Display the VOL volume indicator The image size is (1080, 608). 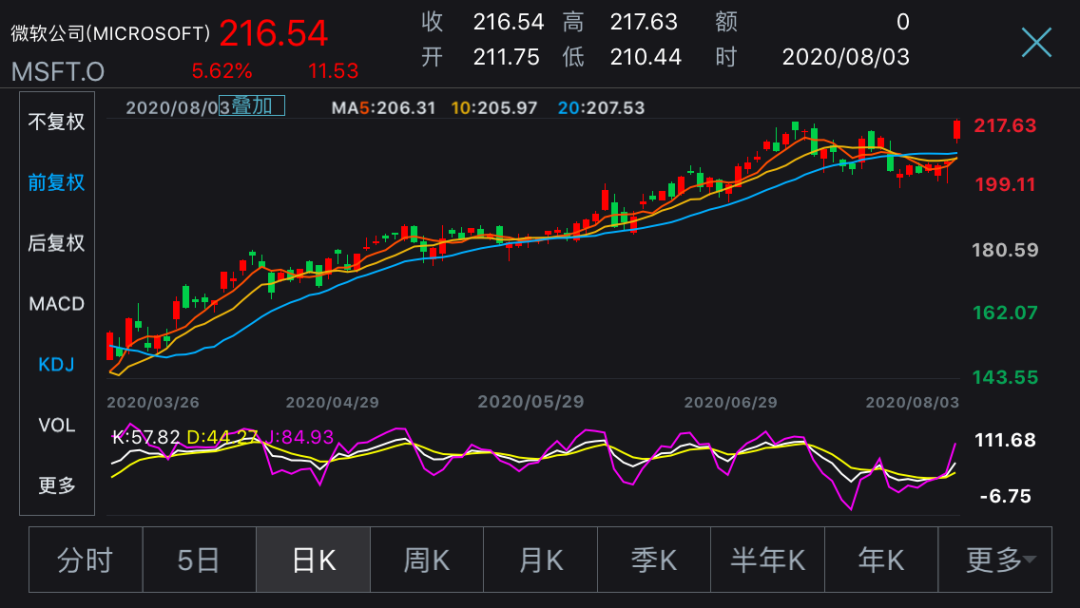pos(55,425)
